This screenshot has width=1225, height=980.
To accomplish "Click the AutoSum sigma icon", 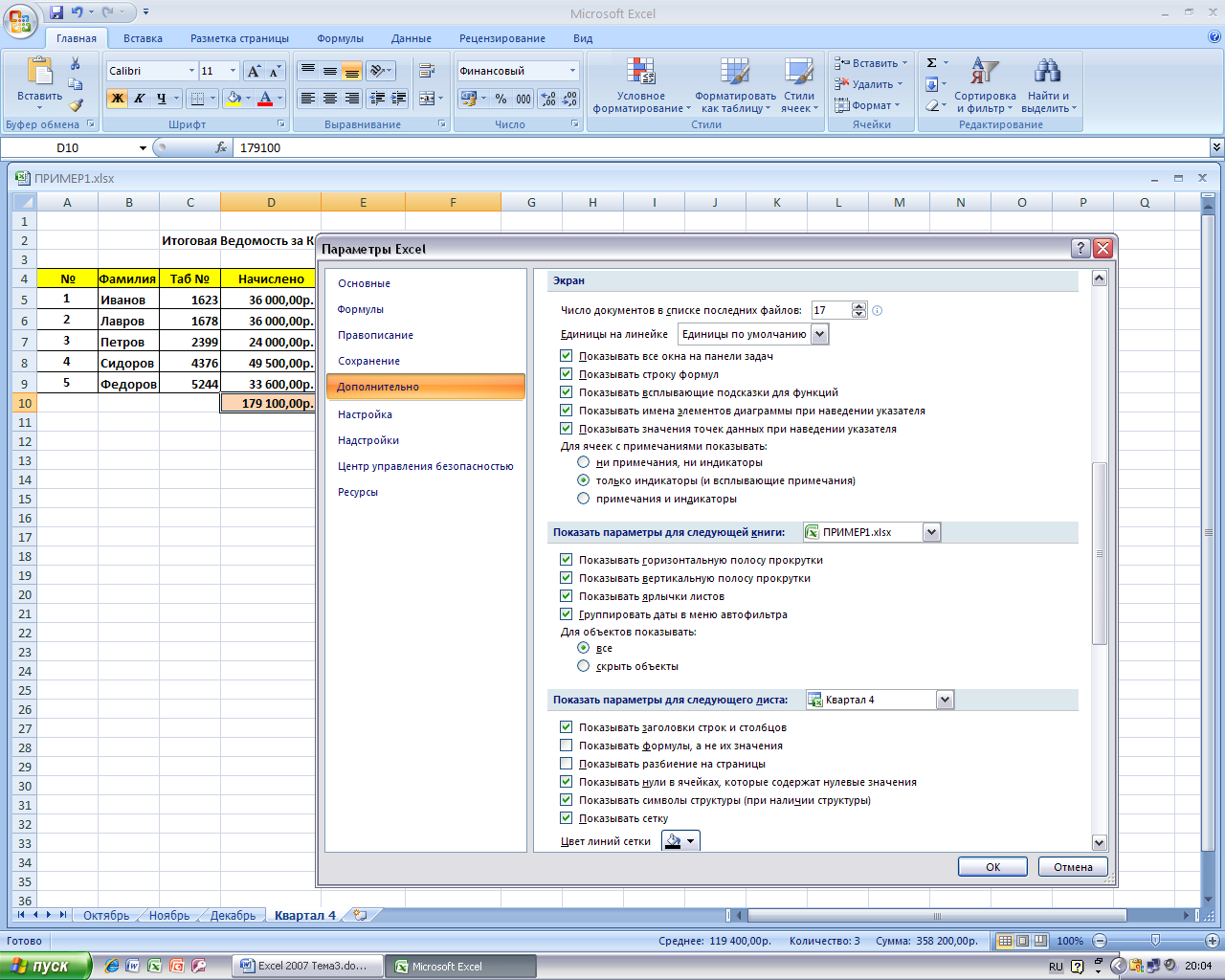I will click(931, 63).
